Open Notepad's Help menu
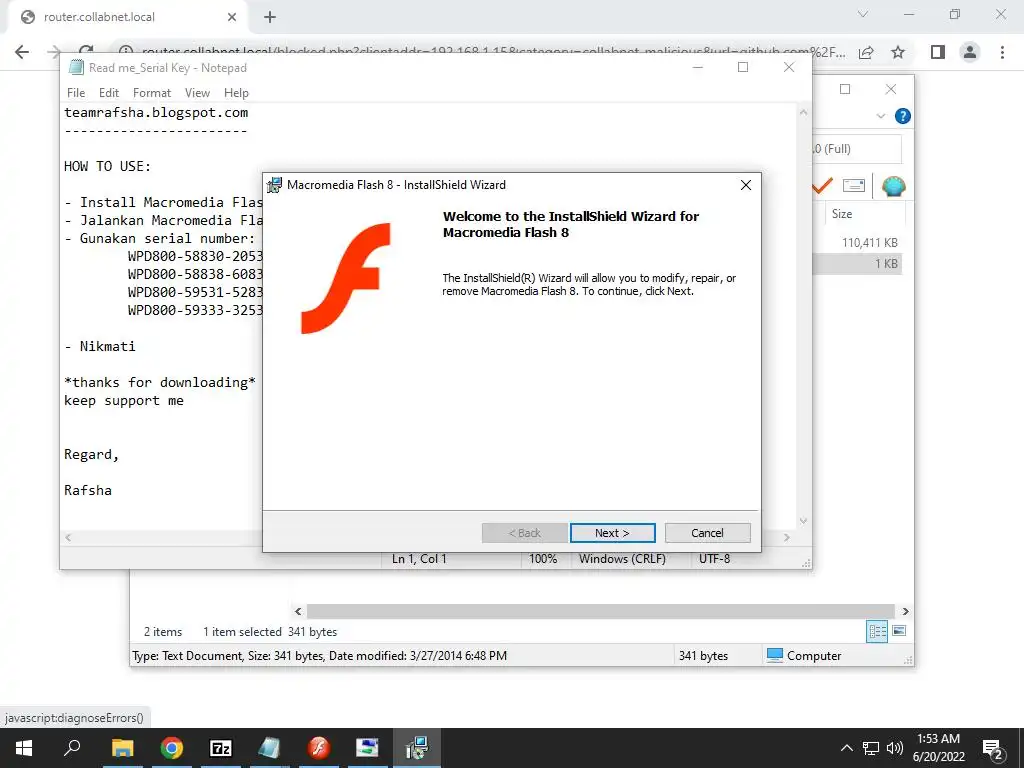The width and height of the screenshot is (1024, 768). pyautogui.click(x=236, y=93)
